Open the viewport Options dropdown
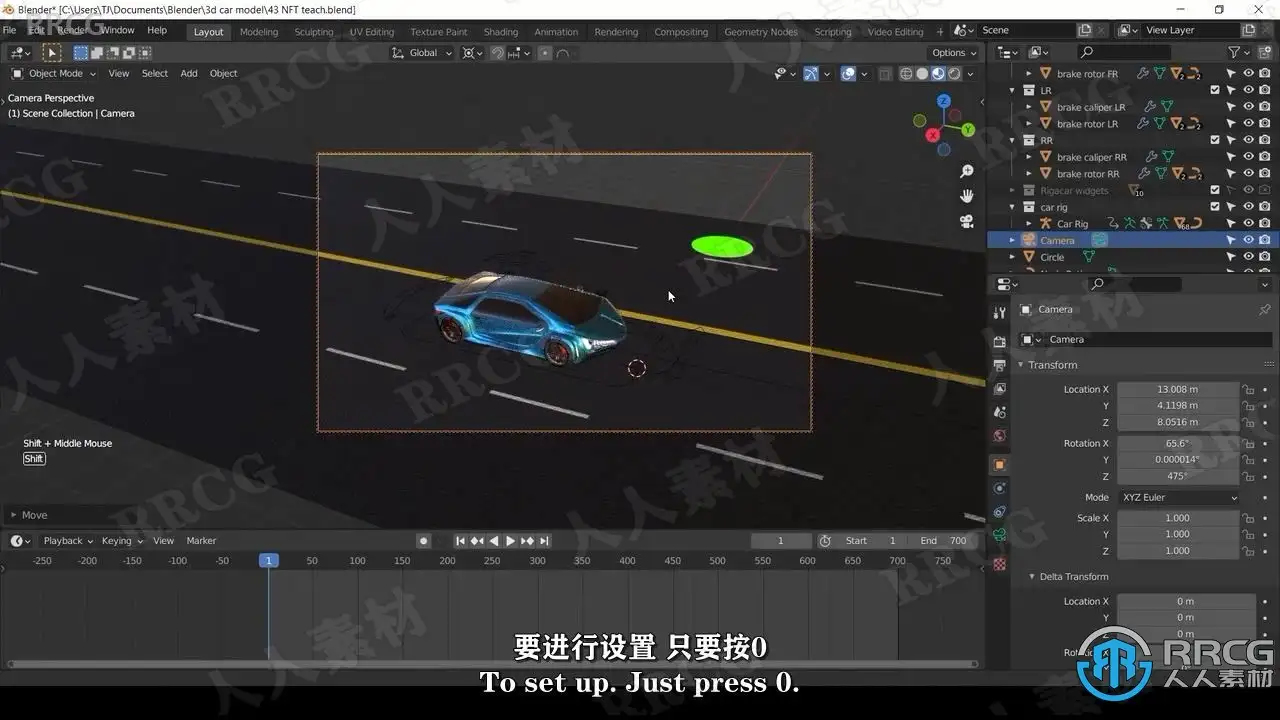This screenshot has height=720, width=1280. coord(954,53)
